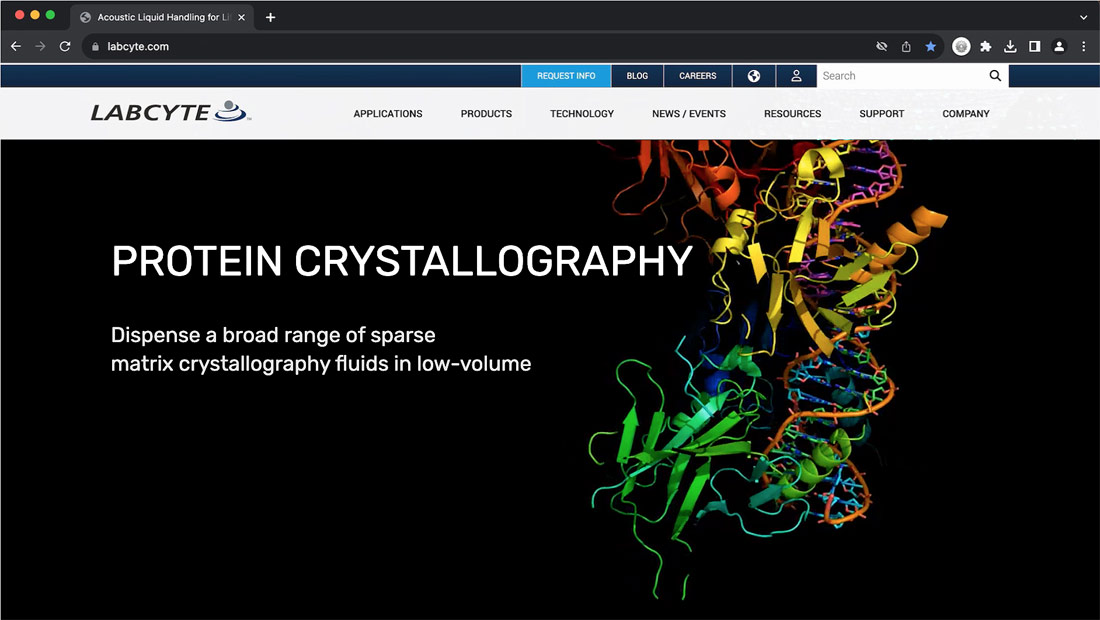Click the Labcyte logo

tap(170, 112)
